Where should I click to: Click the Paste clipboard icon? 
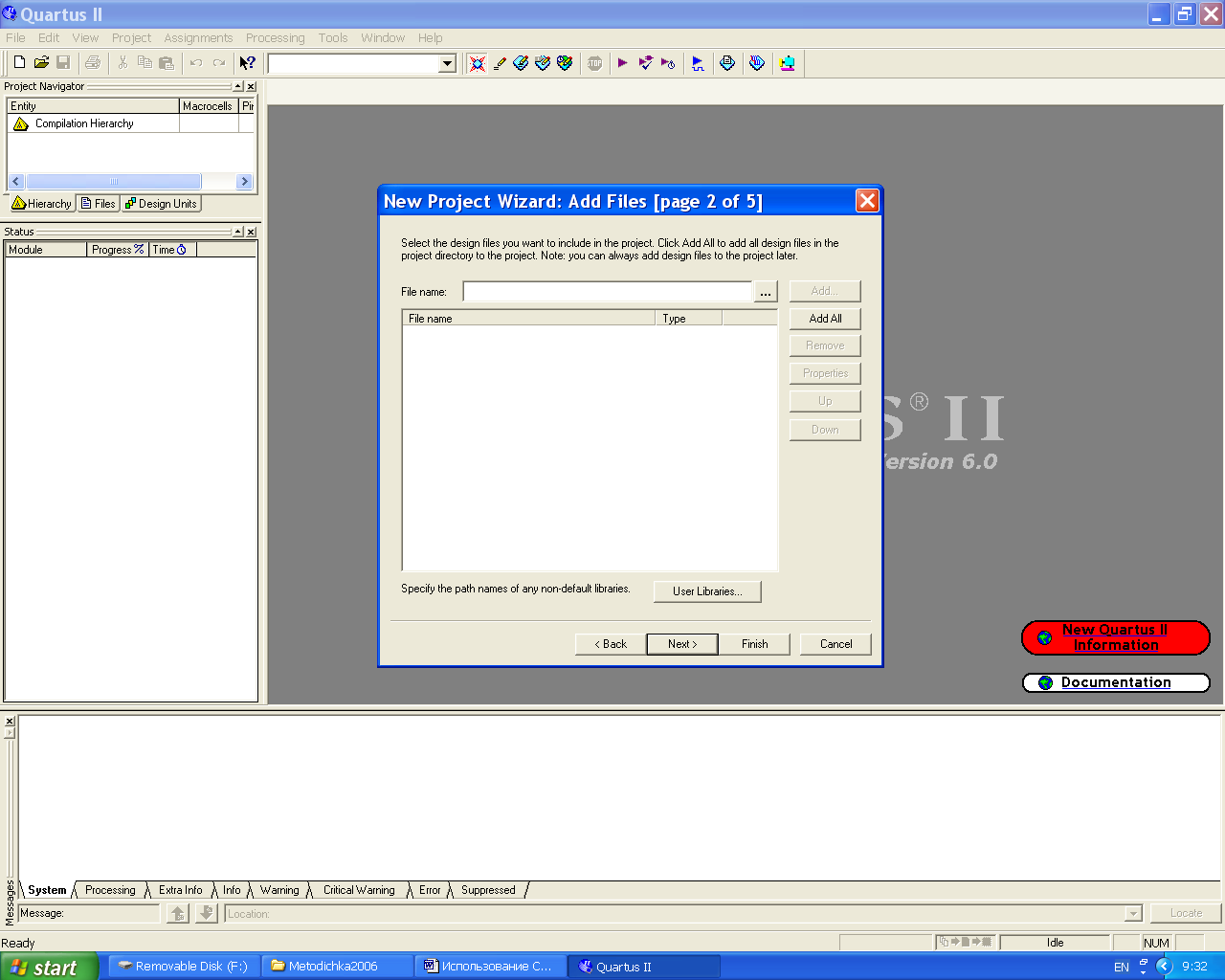coord(167,63)
